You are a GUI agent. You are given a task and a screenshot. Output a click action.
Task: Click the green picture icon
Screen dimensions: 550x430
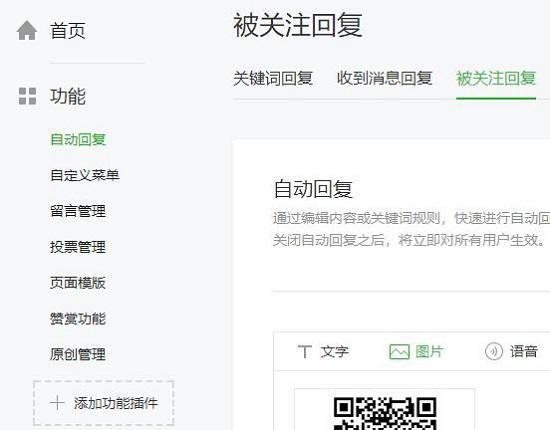pos(399,351)
